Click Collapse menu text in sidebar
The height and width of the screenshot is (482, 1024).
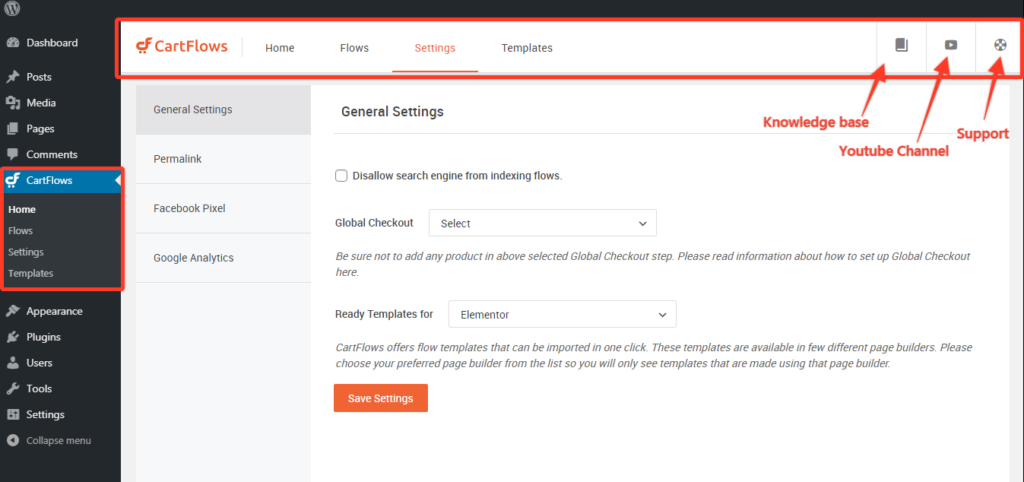[59, 440]
